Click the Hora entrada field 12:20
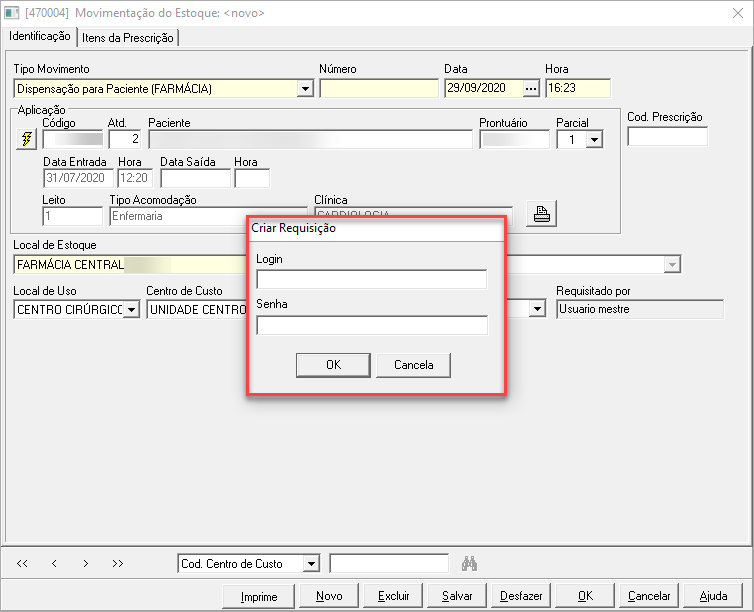This screenshot has height=612, width=754. click(x=135, y=178)
